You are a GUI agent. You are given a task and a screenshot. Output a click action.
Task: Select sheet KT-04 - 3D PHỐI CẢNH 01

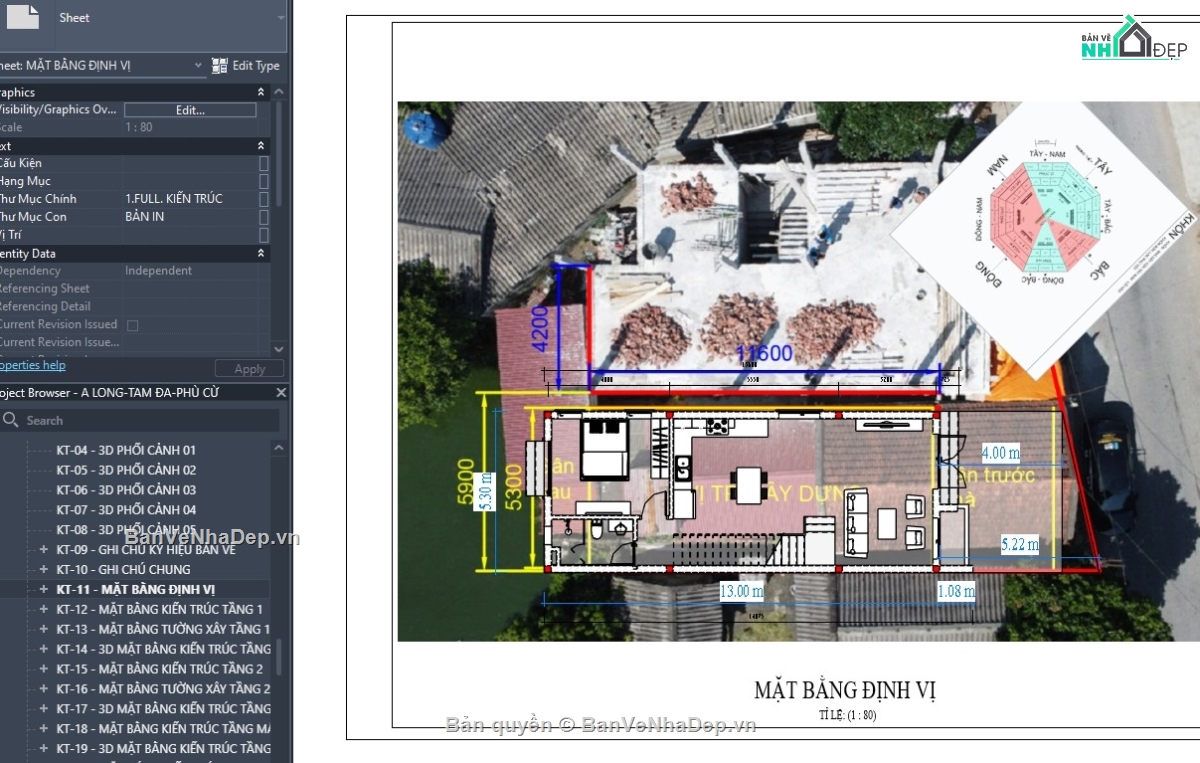click(x=126, y=451)
